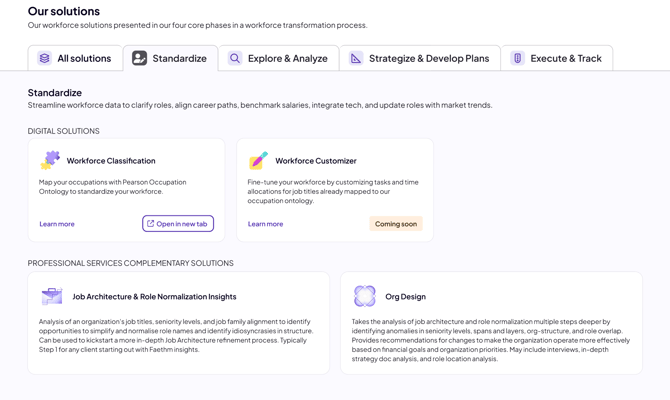The width and height of the screenshot is (670, 400).
Task: Open the Org Design card title
Action: [x=405, y=296]
